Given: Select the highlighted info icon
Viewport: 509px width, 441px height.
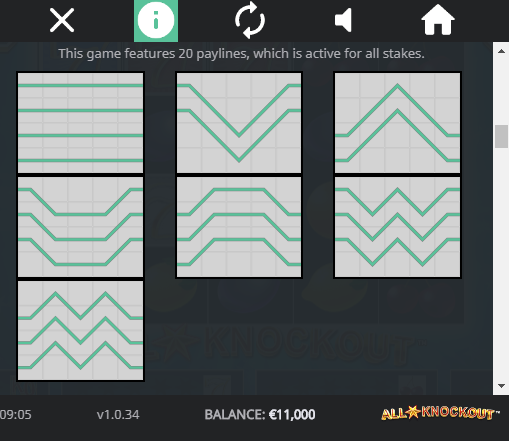Looking at the screenshot, I should [156, 21].
